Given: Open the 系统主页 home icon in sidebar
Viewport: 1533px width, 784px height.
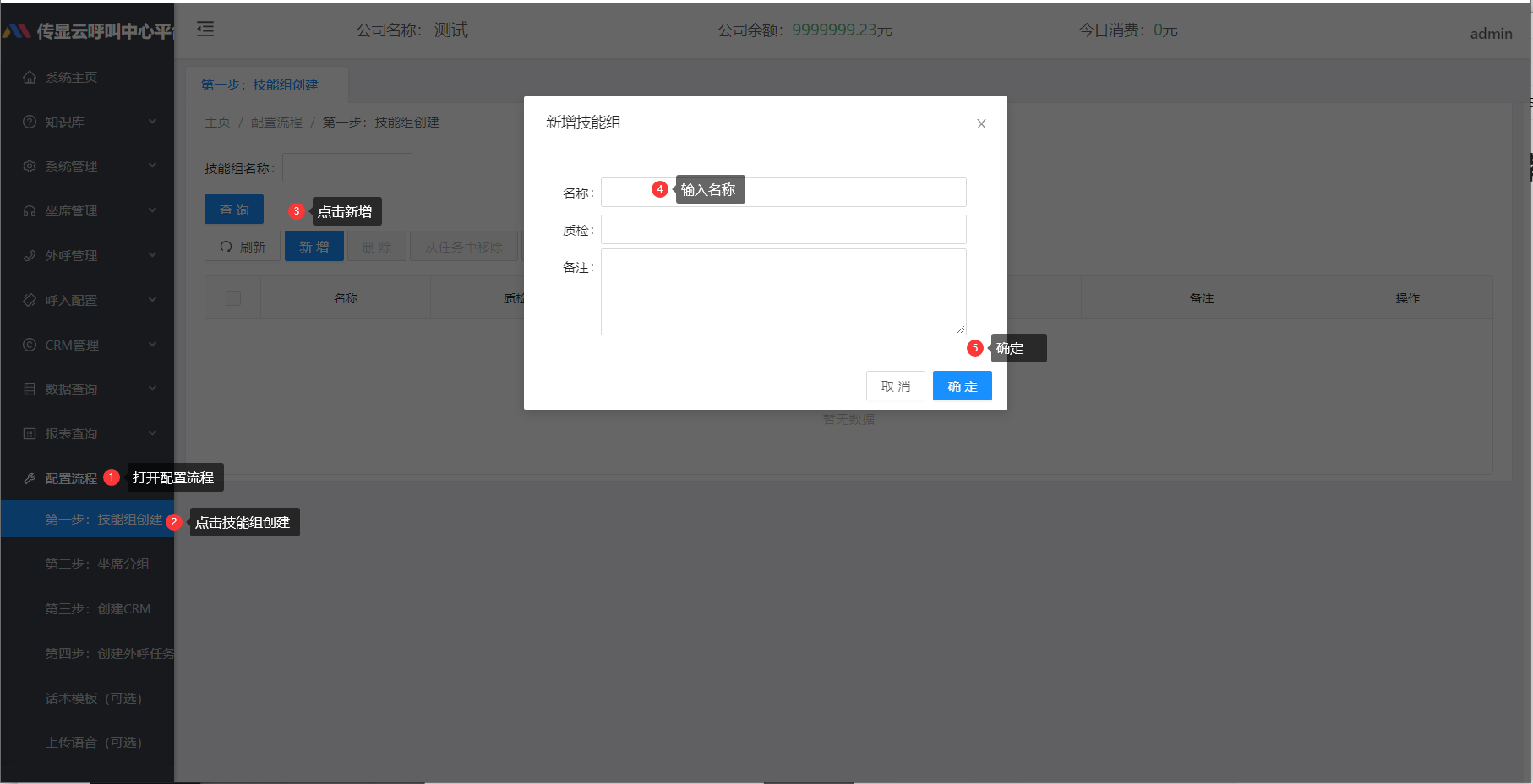Looking at the screenshot, I should [29, 77].
